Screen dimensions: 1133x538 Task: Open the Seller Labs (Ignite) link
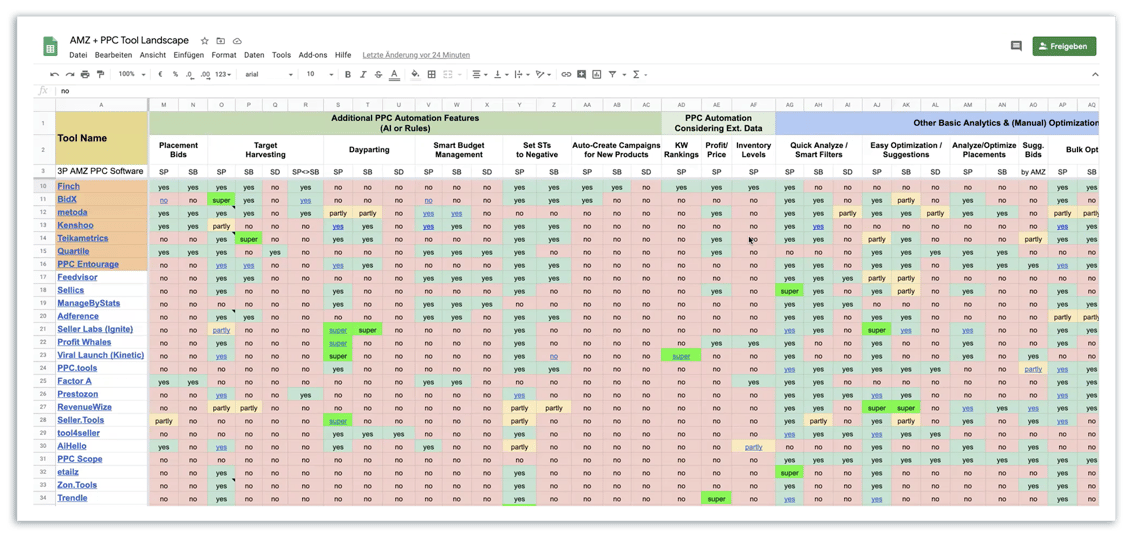point(95,329)
